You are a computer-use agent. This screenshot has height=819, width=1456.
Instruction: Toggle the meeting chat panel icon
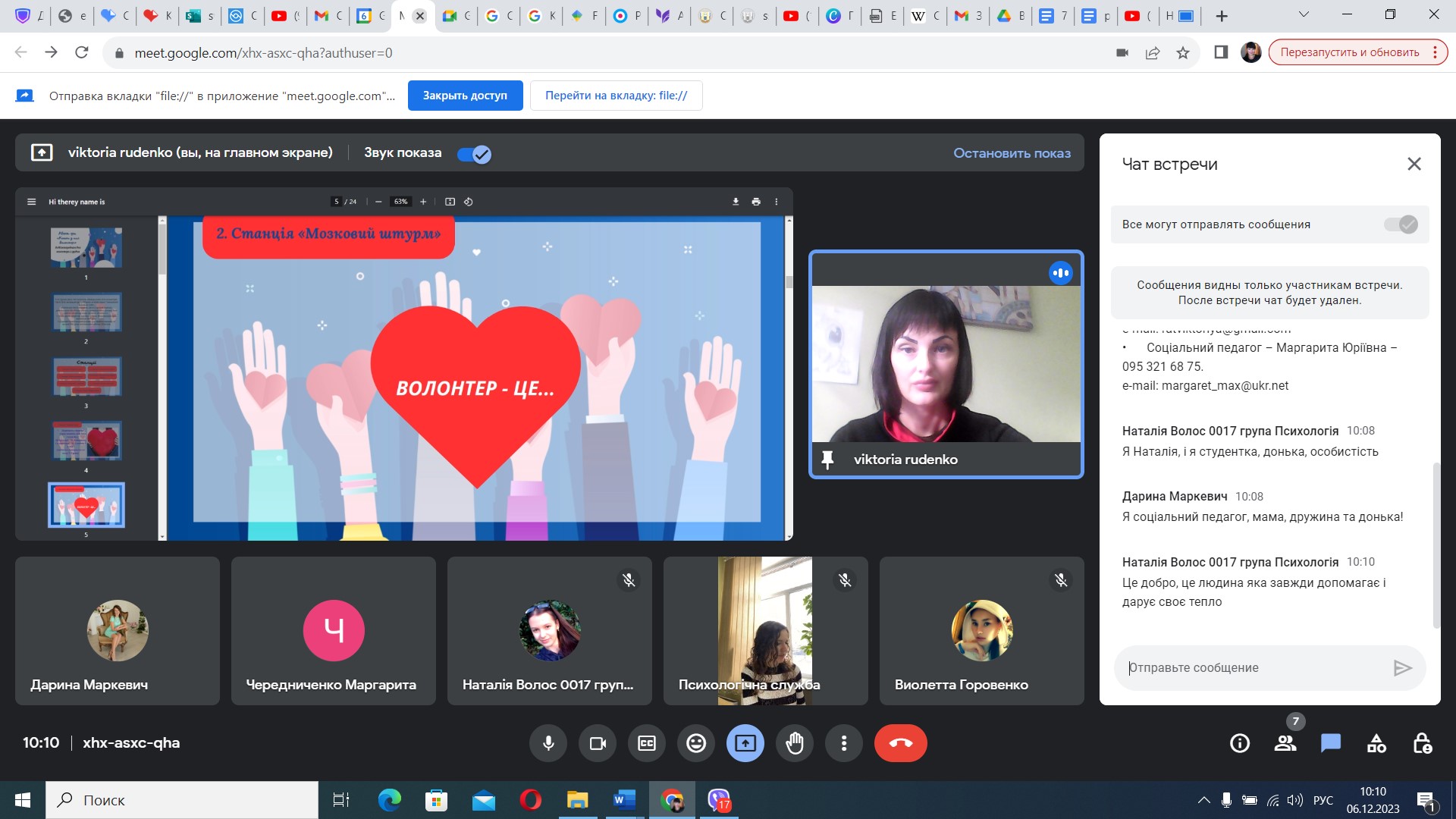[x=1331, y=743]
